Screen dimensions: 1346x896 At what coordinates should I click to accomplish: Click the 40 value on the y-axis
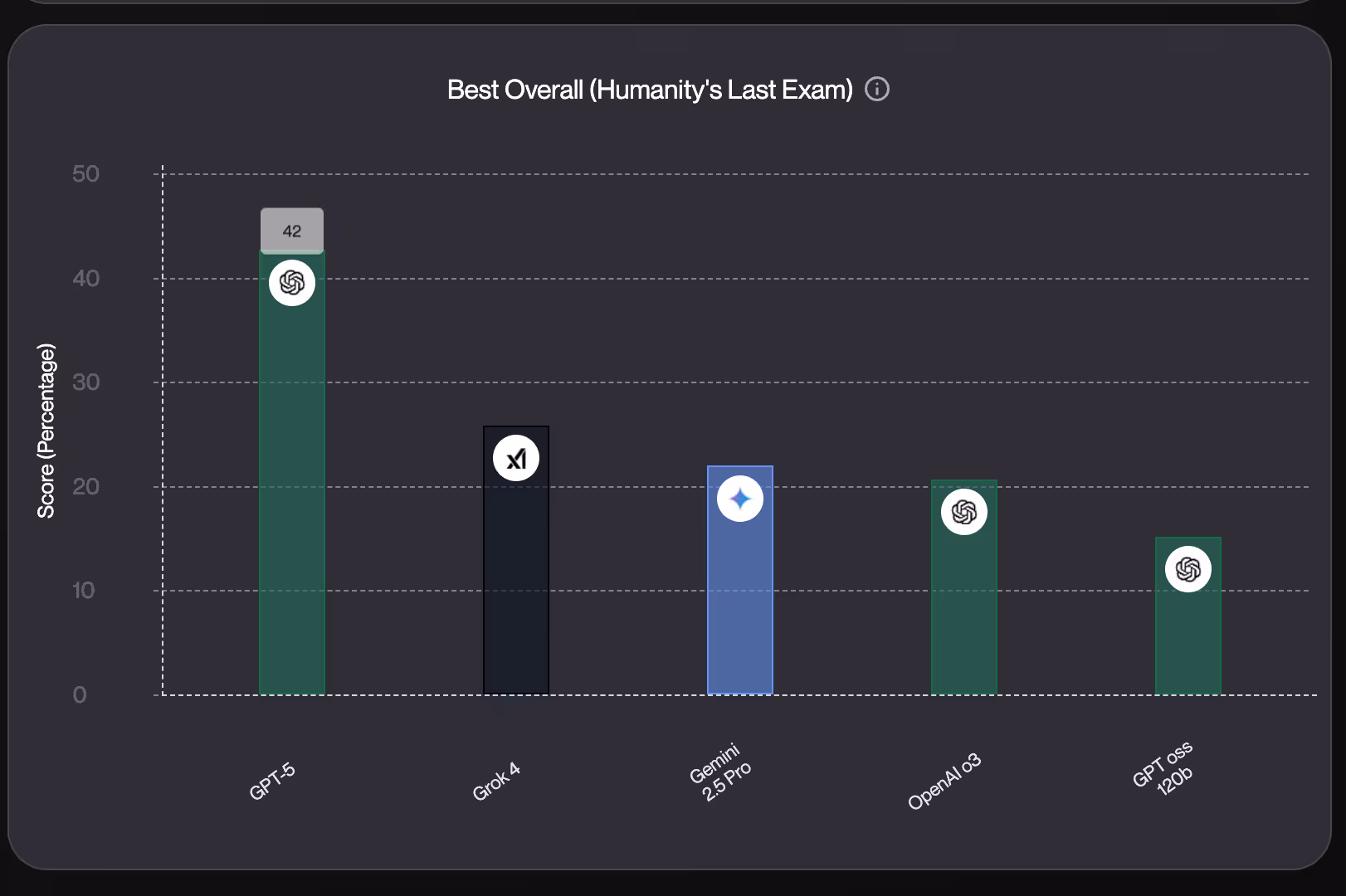(x=85, y=278)
